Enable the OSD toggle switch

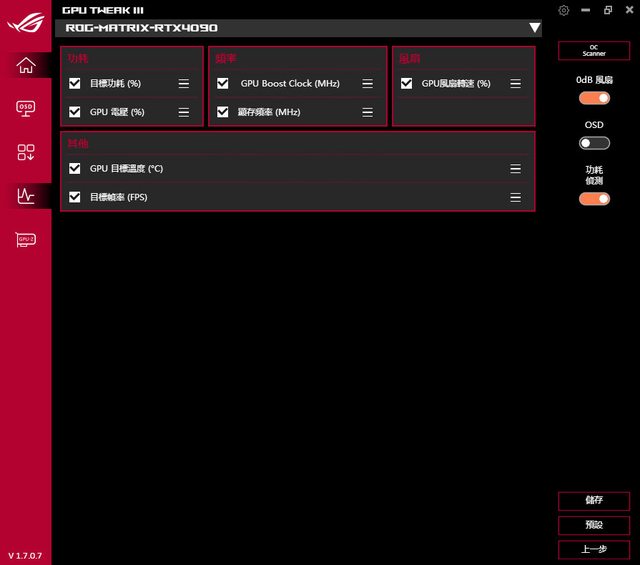pos(594,143)
